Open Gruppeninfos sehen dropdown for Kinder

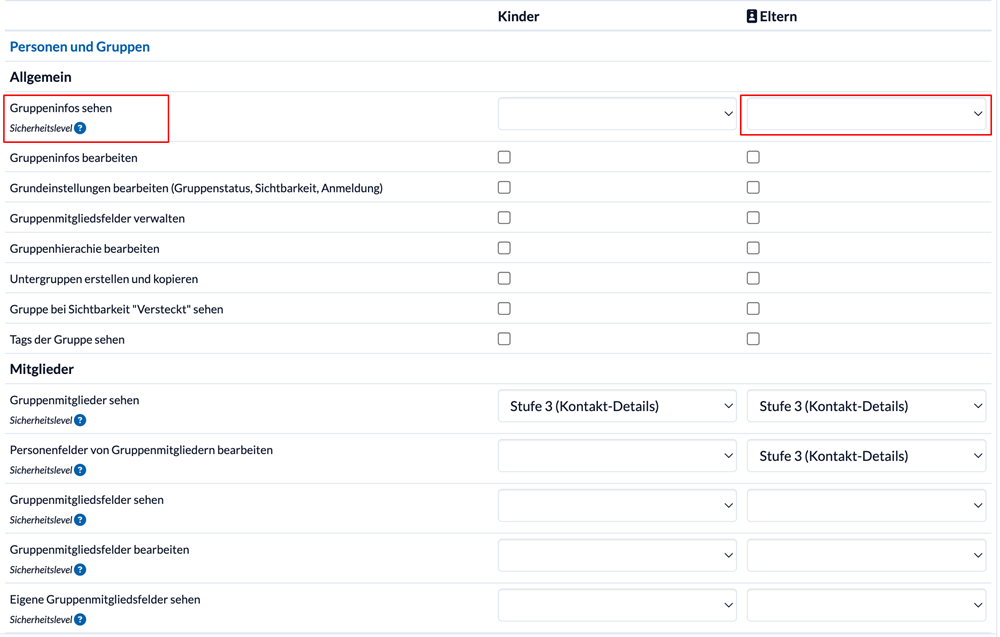coord(617,113)
